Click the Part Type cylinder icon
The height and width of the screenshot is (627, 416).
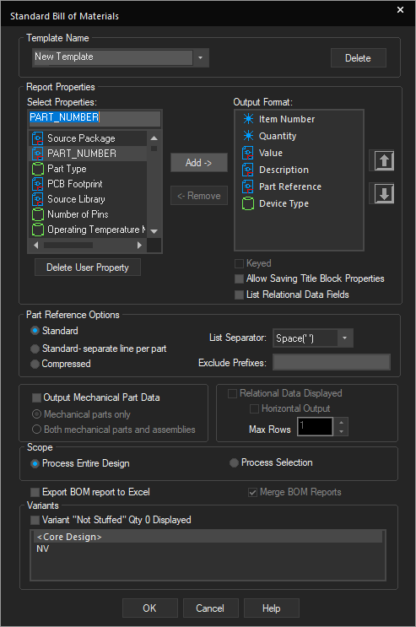tap(38, 169)
